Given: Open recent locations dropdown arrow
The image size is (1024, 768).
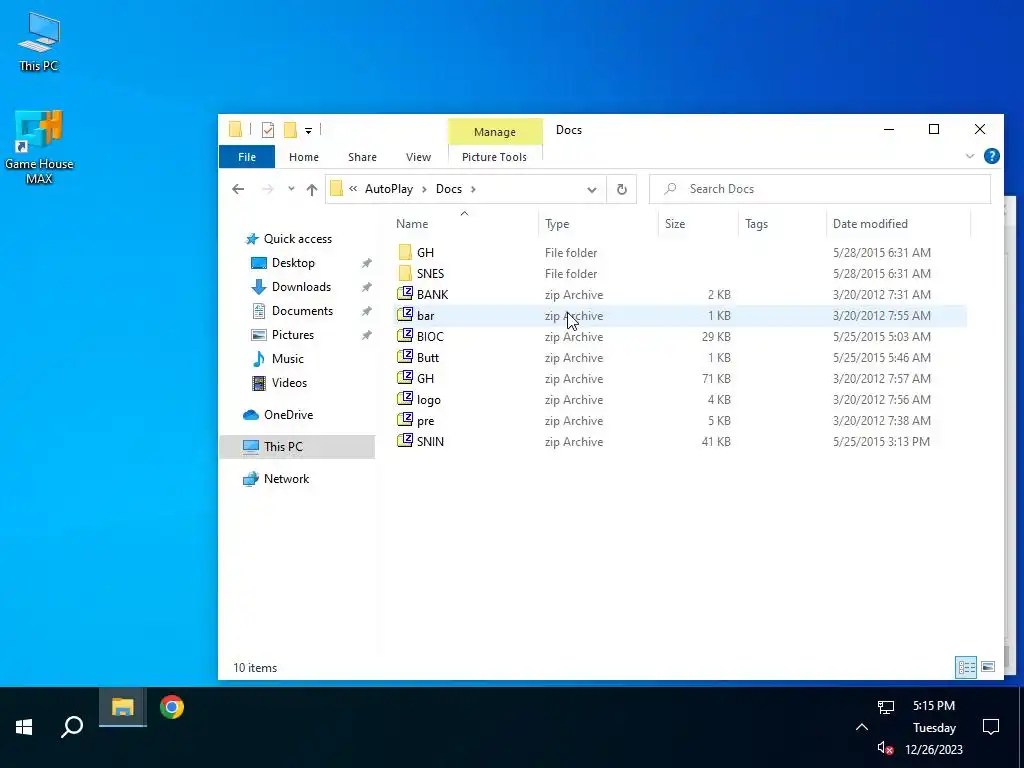Looking at the screenshot, I should (291, 189).
